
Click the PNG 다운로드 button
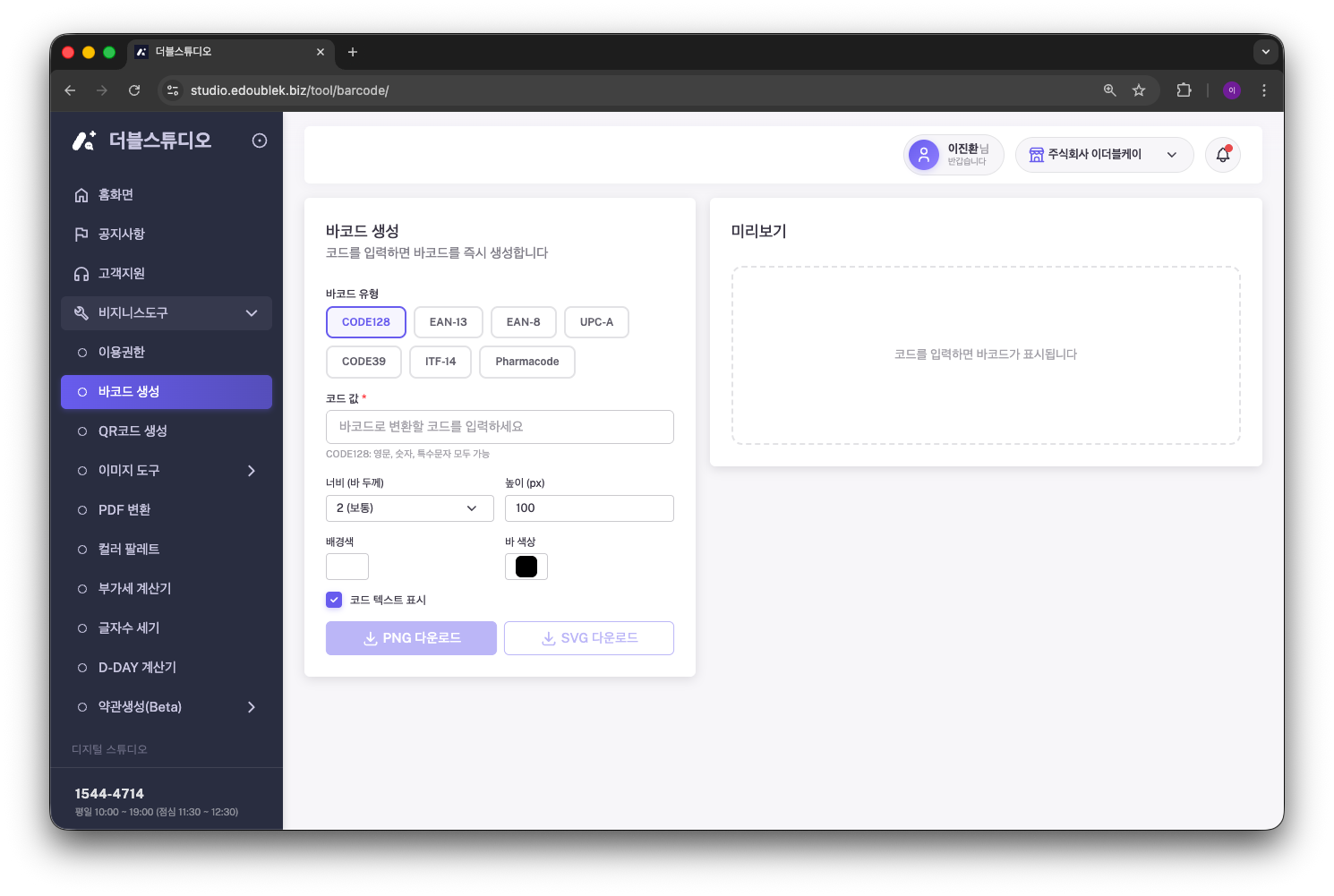[x=411, y=638]
